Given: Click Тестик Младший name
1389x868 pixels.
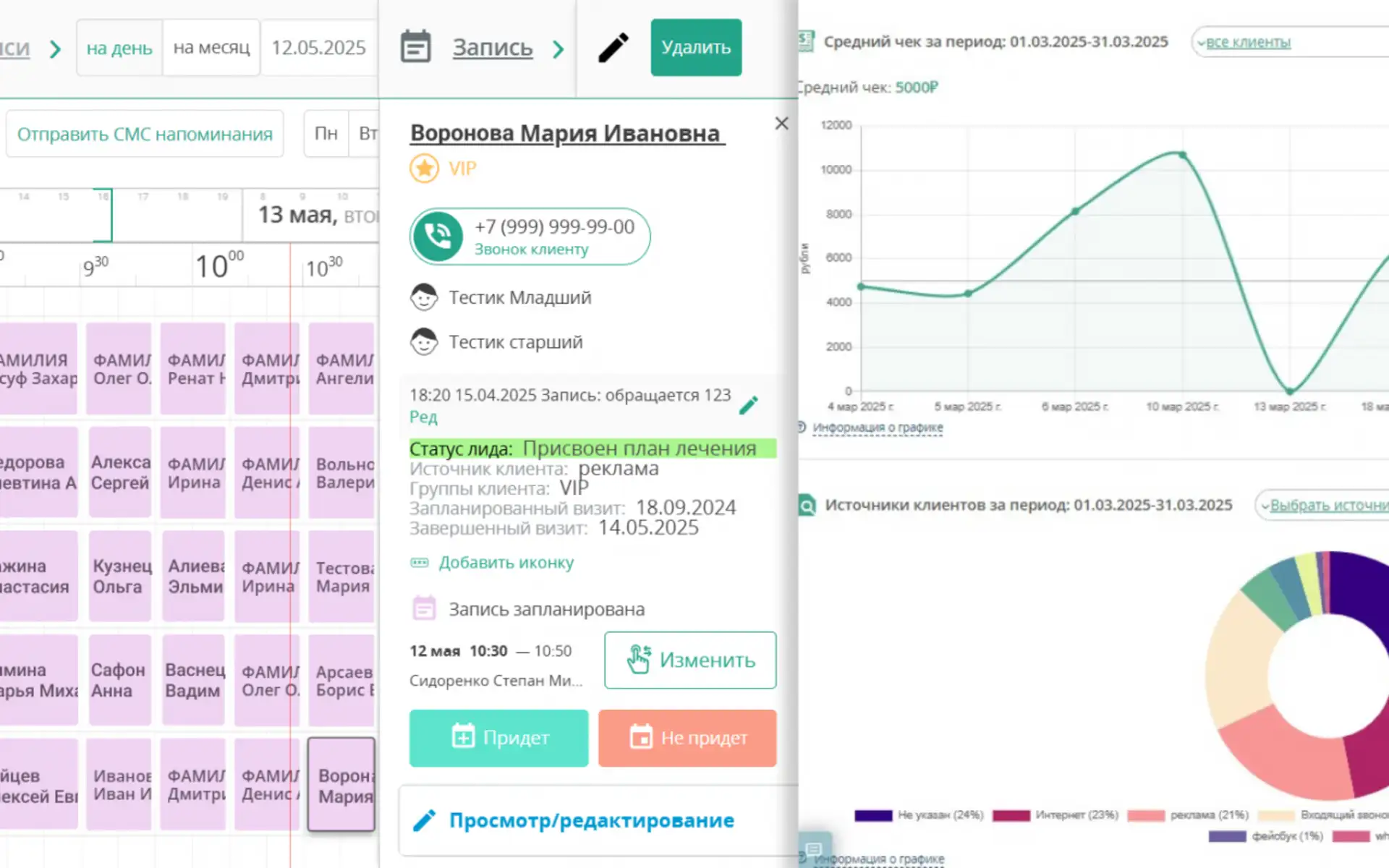Looking at the screenshot, I should pyautogui.click(x=519, y=297).
